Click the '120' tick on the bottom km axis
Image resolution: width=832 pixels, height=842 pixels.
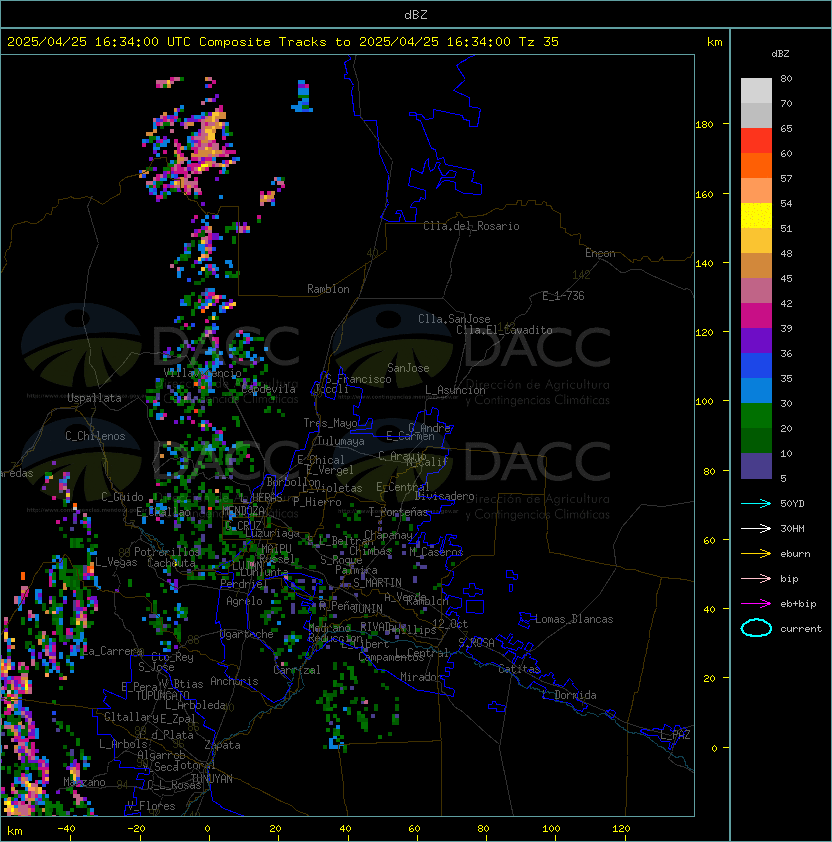[621, 829]
